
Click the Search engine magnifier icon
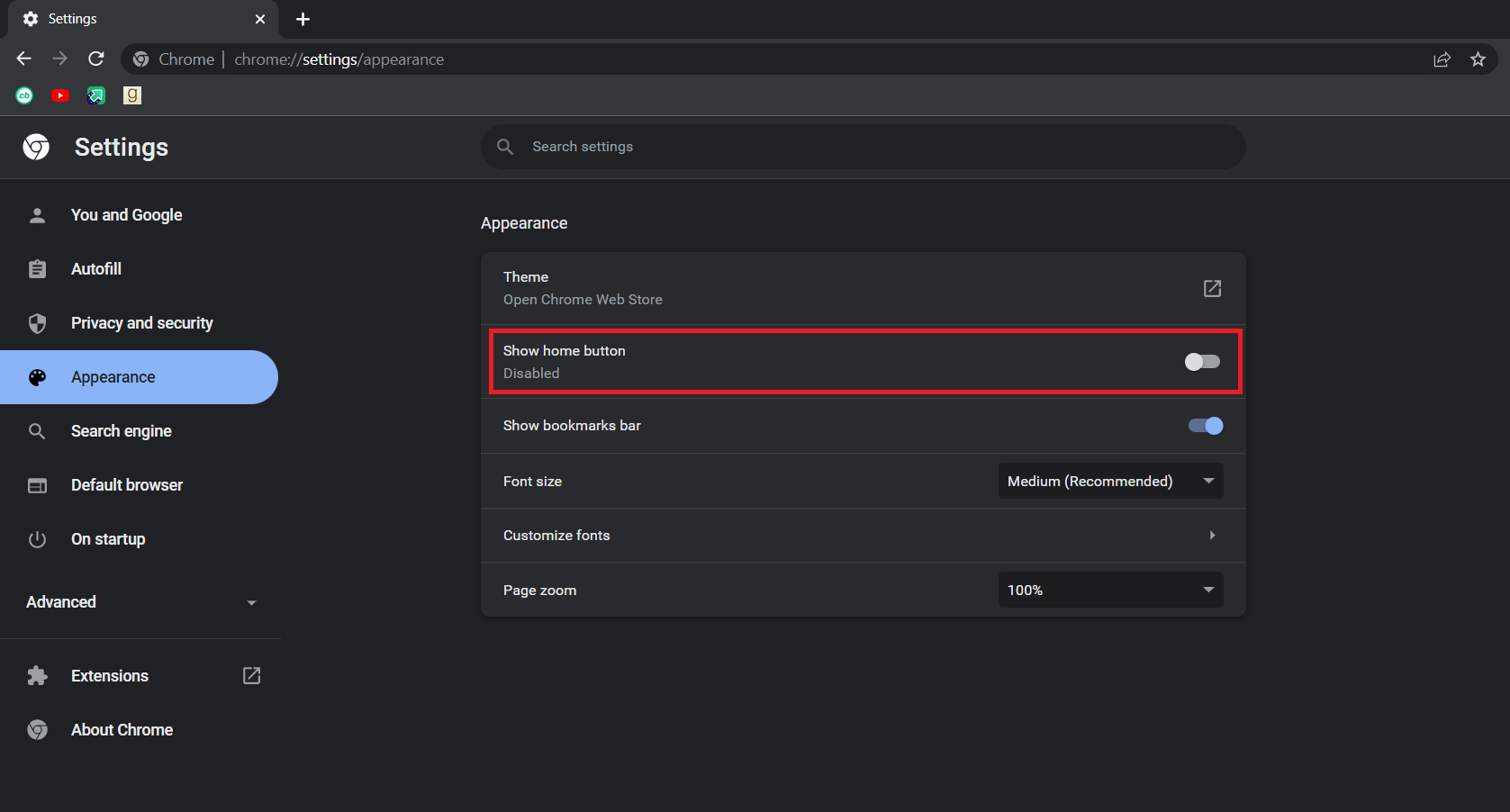pyautogui.click(x=37, y=431)
